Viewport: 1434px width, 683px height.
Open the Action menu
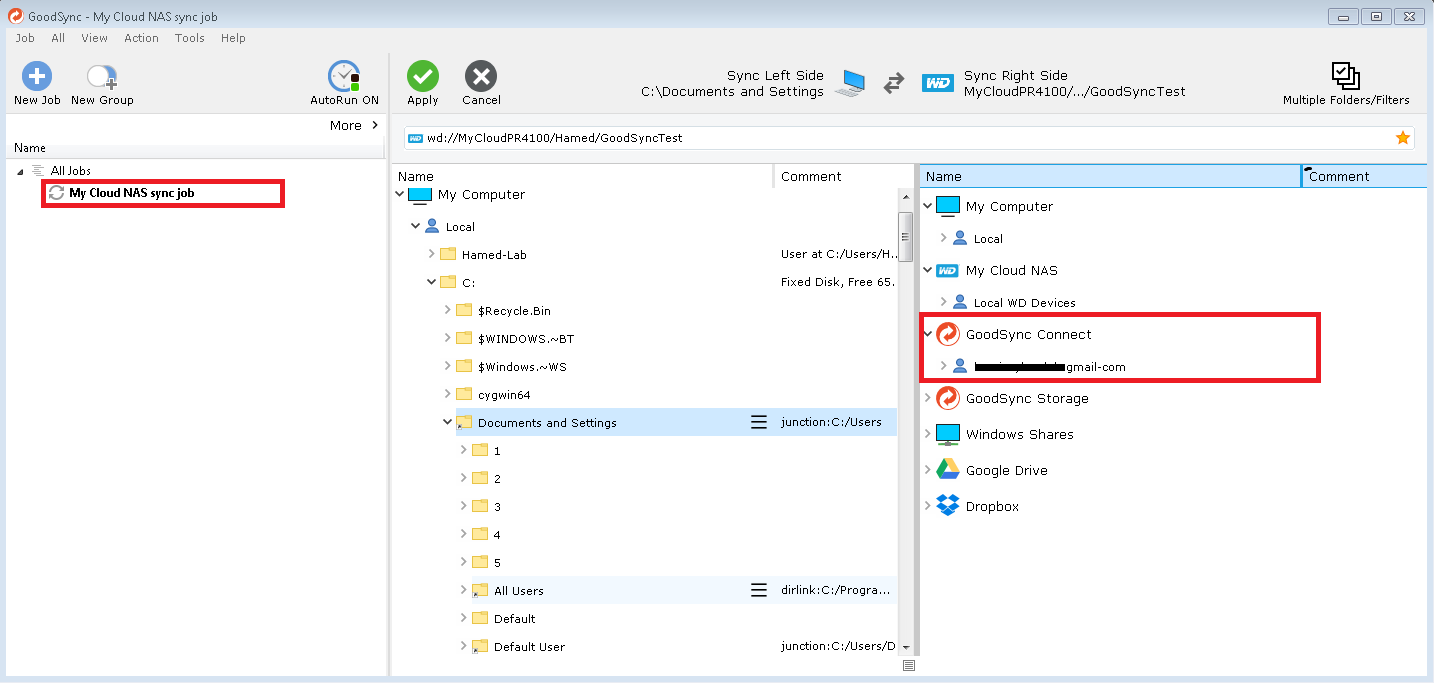(141, 38)
